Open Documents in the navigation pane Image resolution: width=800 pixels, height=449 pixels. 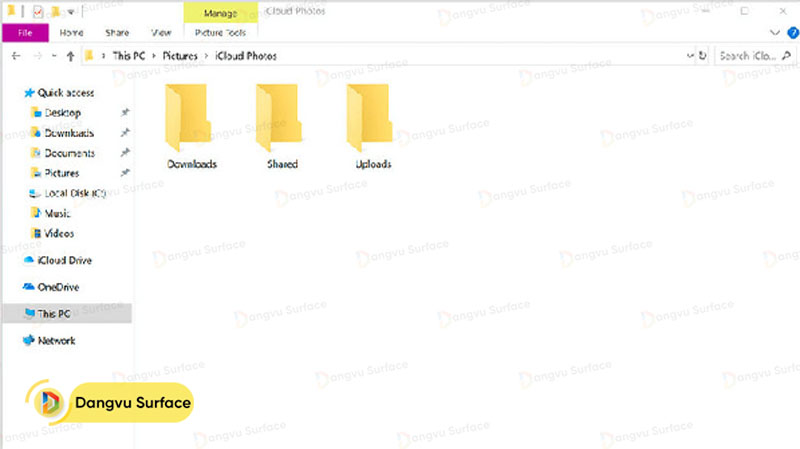coord(69,153)
